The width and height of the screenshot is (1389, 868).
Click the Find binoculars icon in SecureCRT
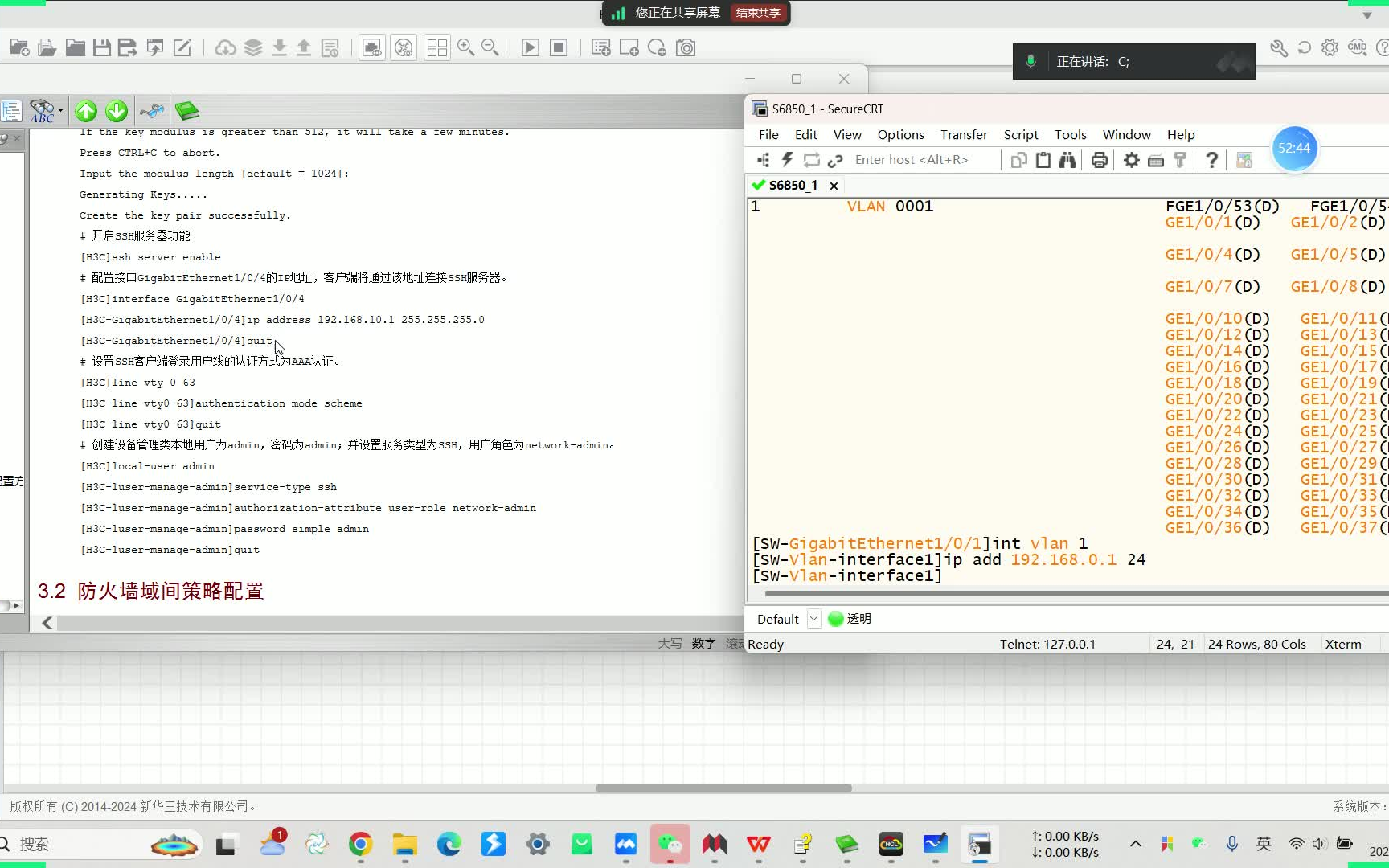[1067, 160]
